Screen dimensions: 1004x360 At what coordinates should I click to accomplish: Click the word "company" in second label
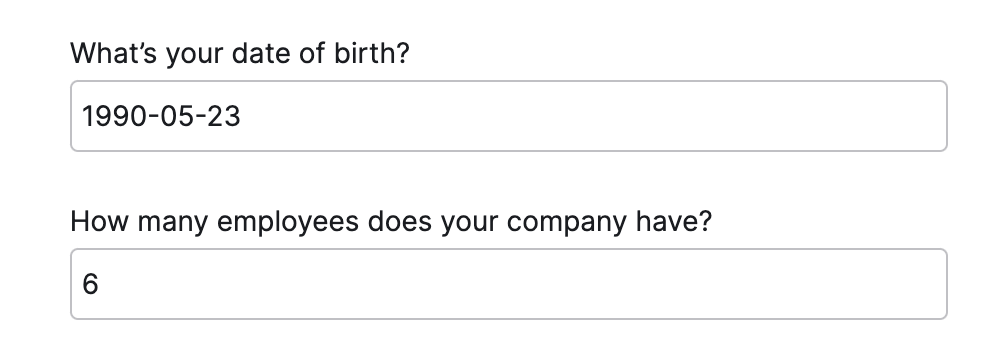click(567, 222)
